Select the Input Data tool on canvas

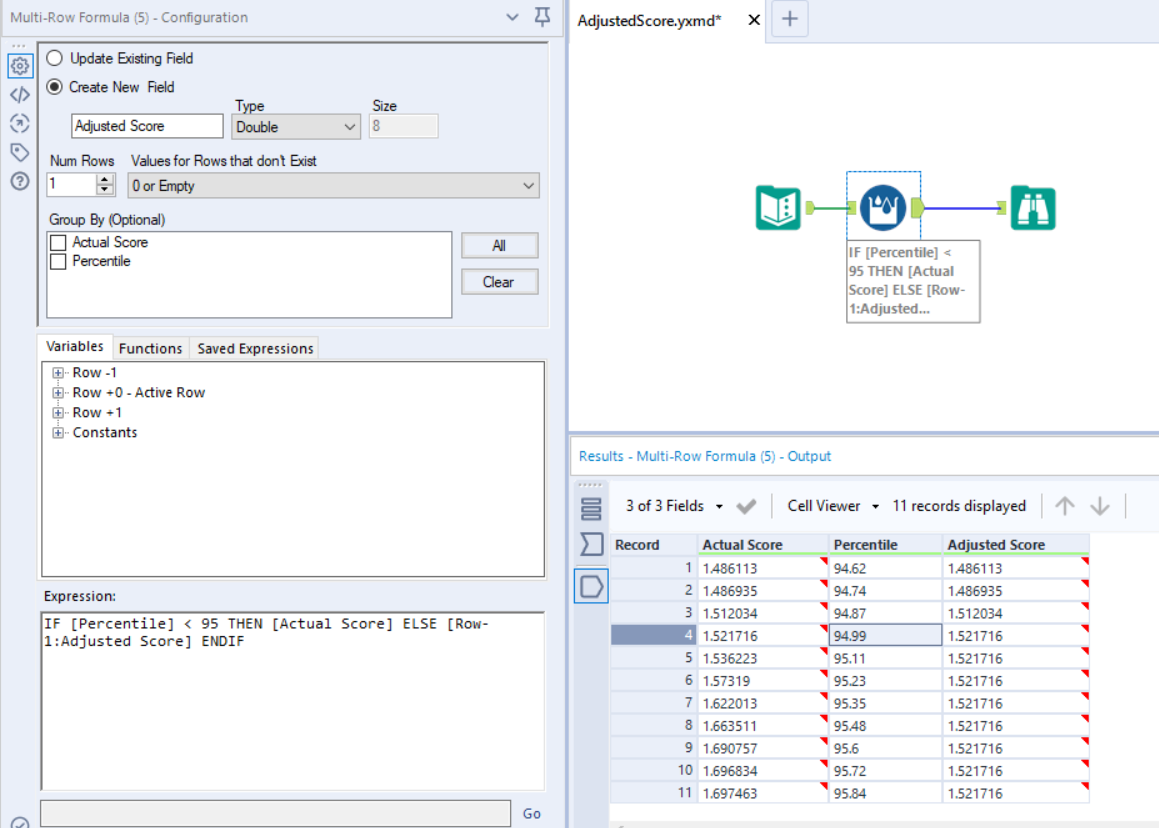click(x=778, y=207)
